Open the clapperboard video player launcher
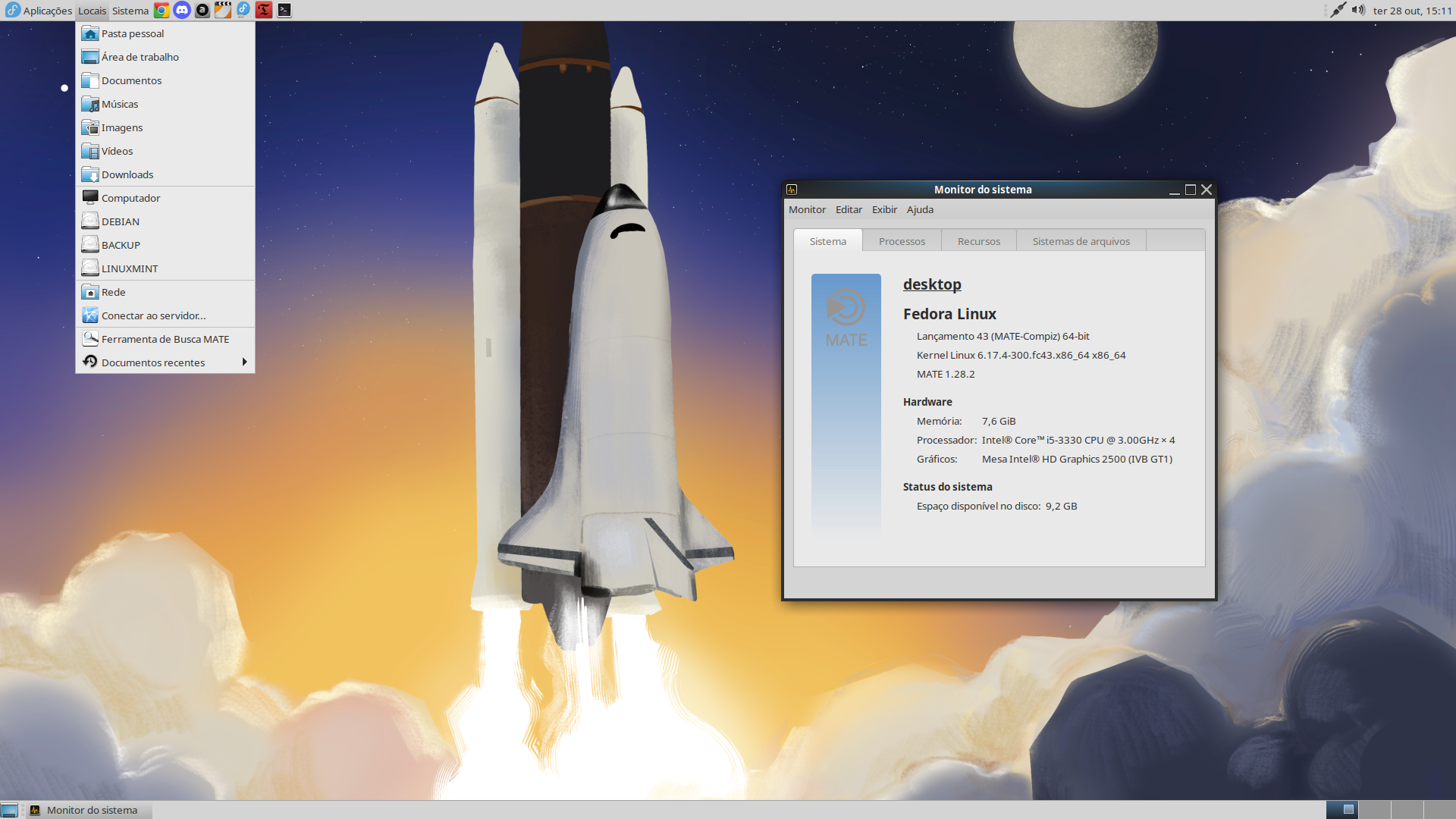1456x819 pixels. 223,11
